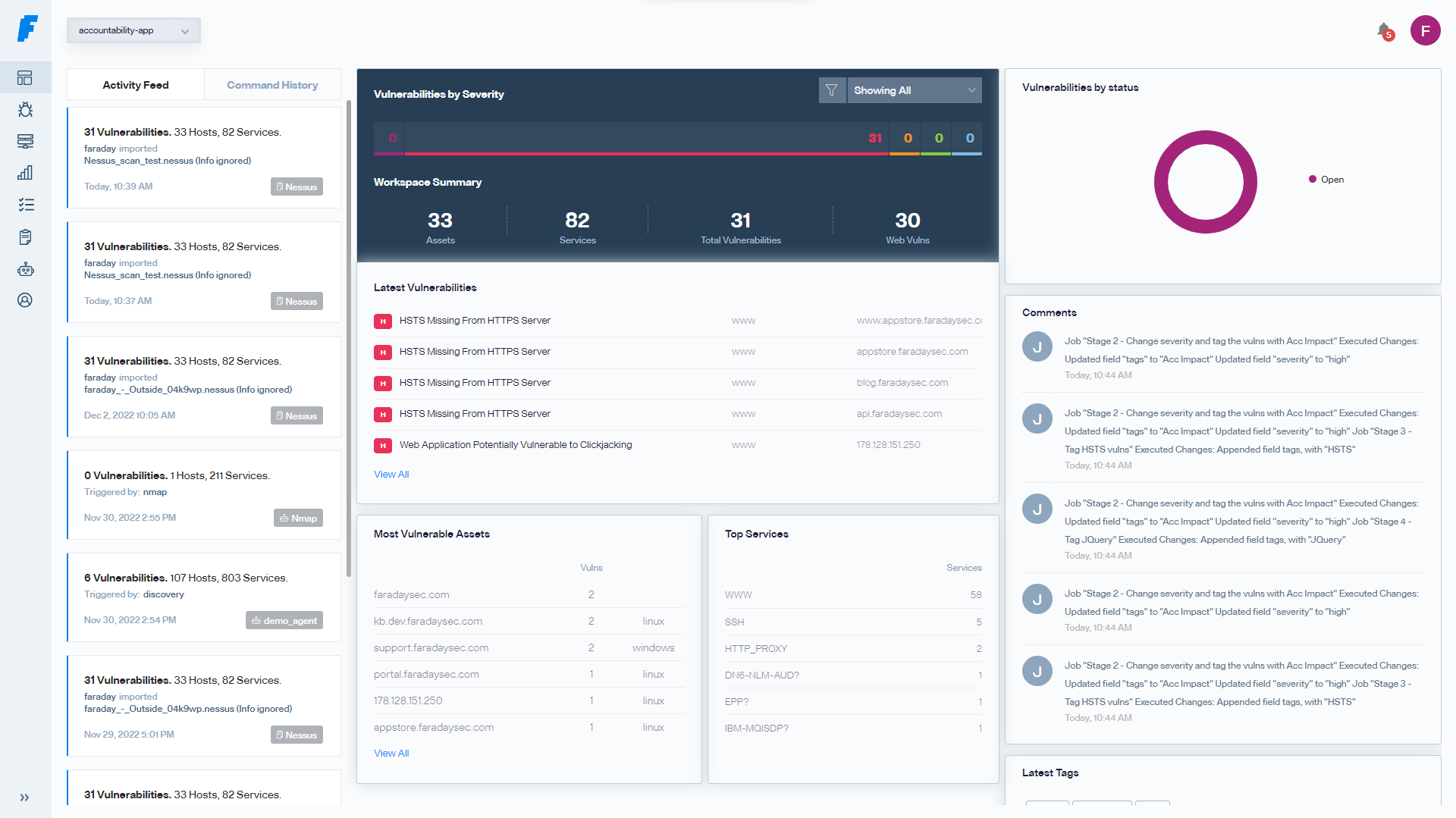Click View All under Latest Vulnerabilities
The width and height of the screenshot is (1456, 818).
coord(391,475)
